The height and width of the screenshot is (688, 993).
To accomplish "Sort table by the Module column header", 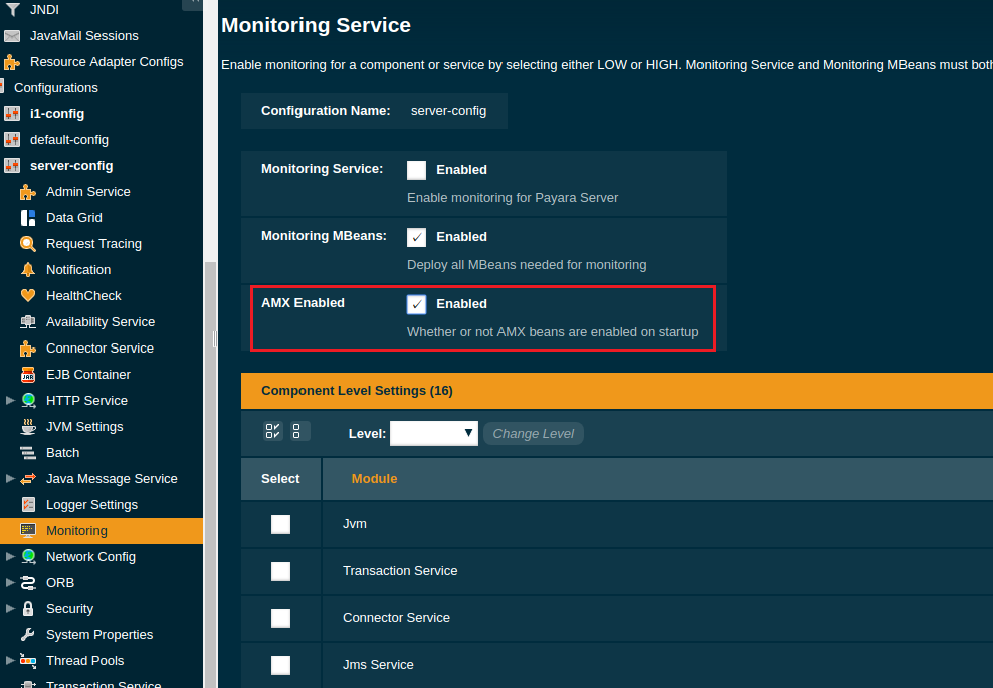I will point(374,479).
